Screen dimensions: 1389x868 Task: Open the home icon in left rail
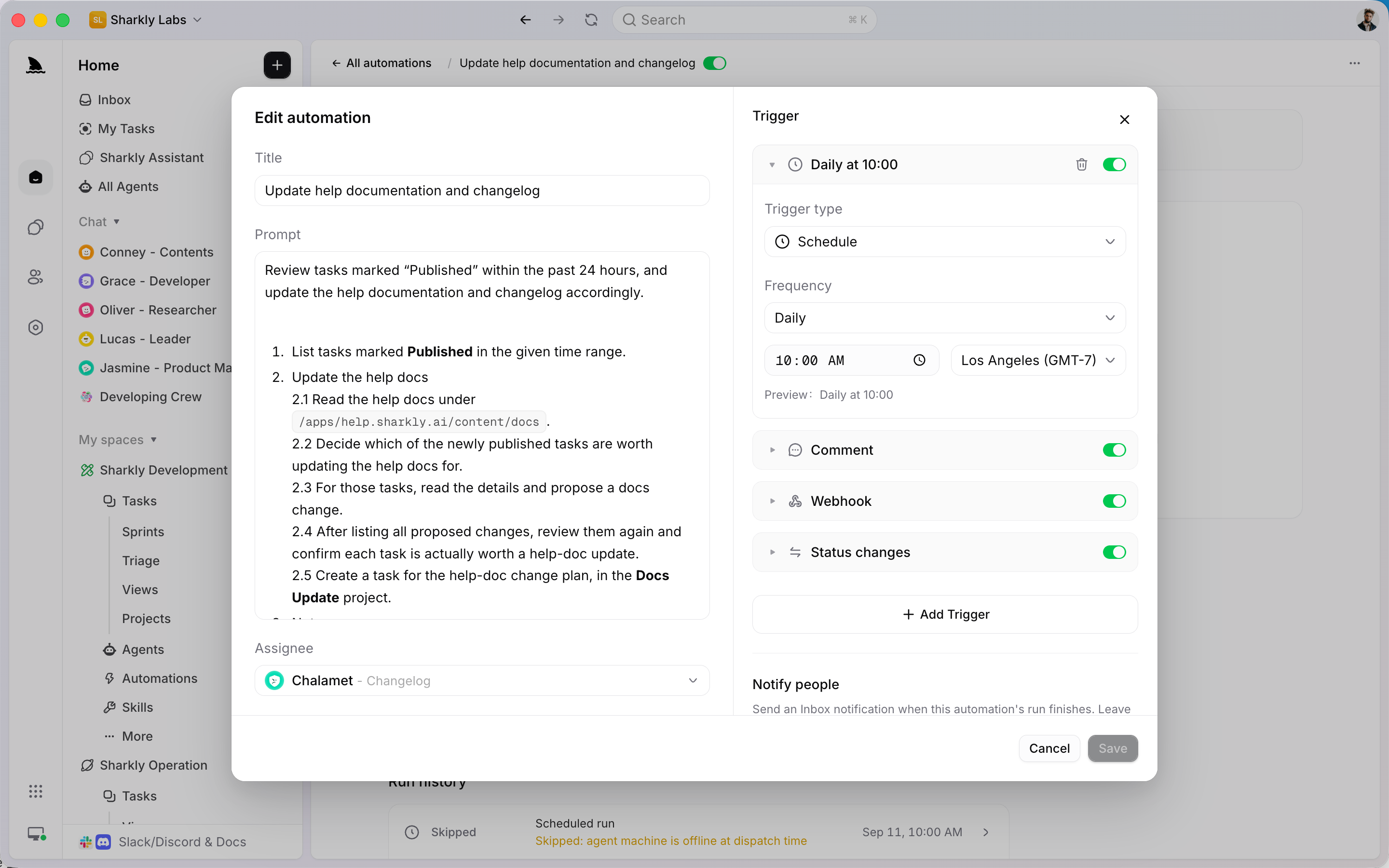click(36, 177)
